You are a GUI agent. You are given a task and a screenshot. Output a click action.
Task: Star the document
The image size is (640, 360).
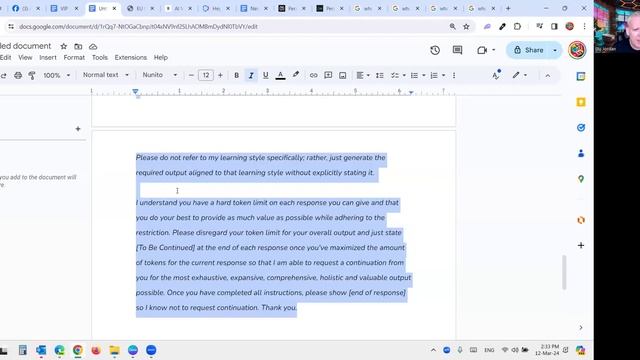(64, 47)
